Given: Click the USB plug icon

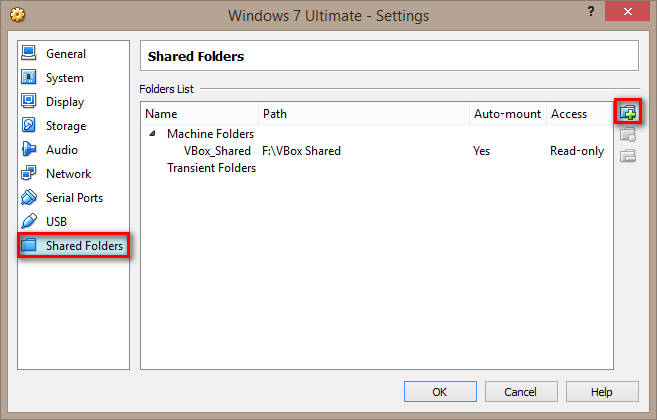Looking at the screenshot, I should click(x=28, y=221).
